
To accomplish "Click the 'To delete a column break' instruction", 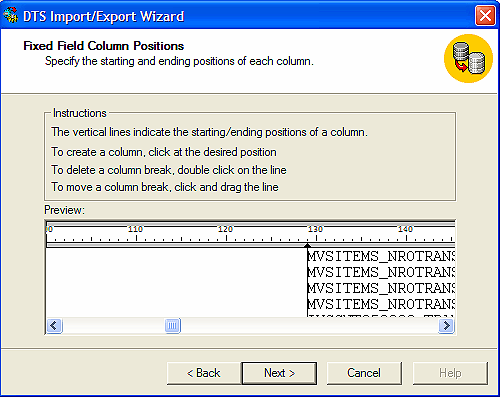I will pyautogui.click(x=169, y=170).
